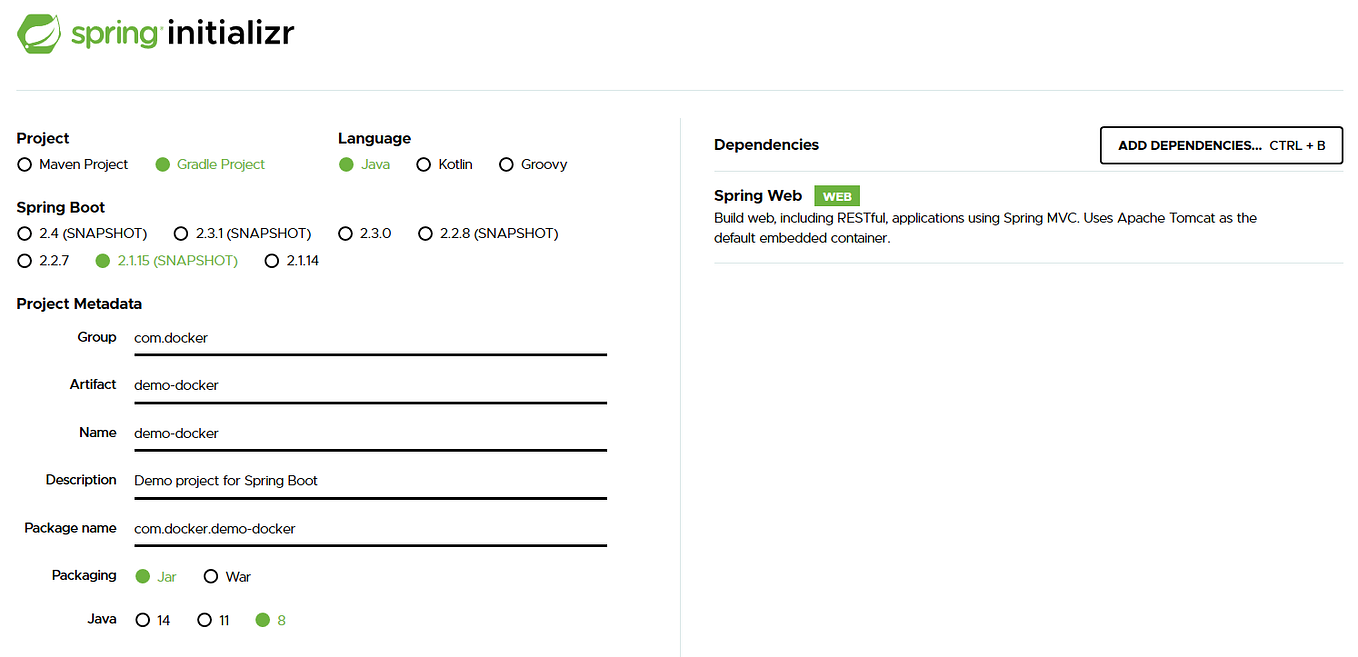Click the Name input field
The height and width of the screenshot is (657, 1358).
370,433
